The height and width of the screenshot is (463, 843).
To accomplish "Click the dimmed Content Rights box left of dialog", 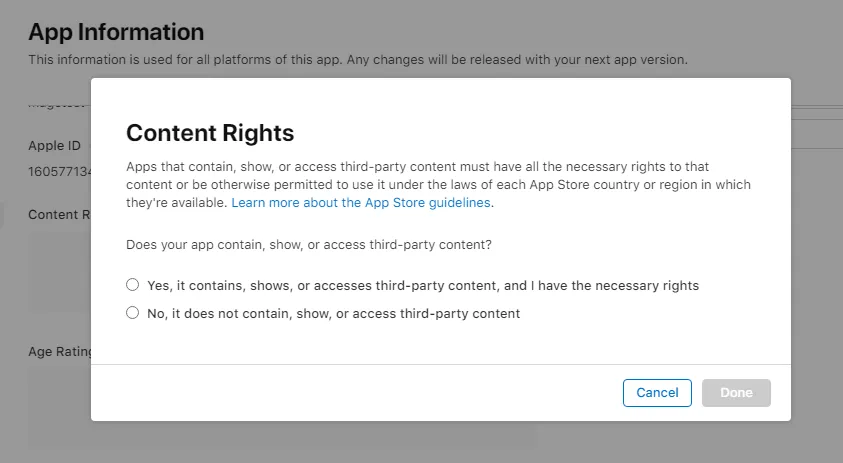I will 60,272.
